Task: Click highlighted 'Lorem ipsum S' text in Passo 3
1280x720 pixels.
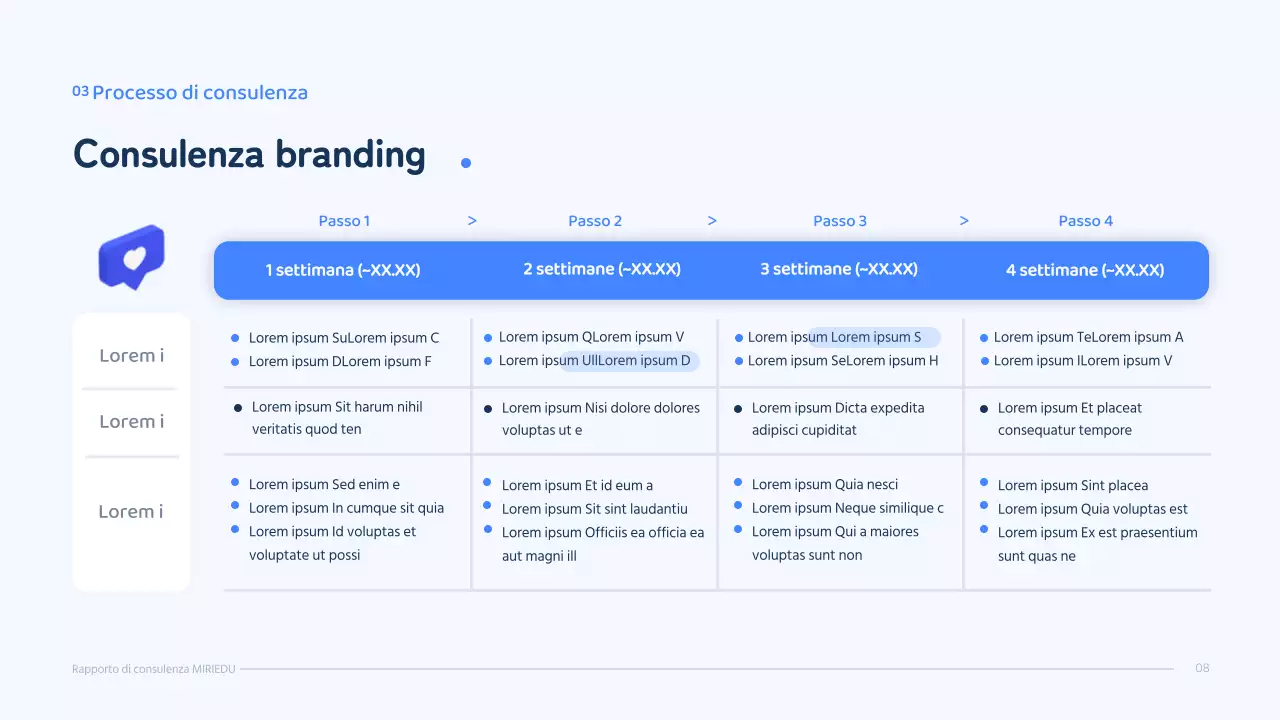Action: pyautogui.click(x=875, y=337)
